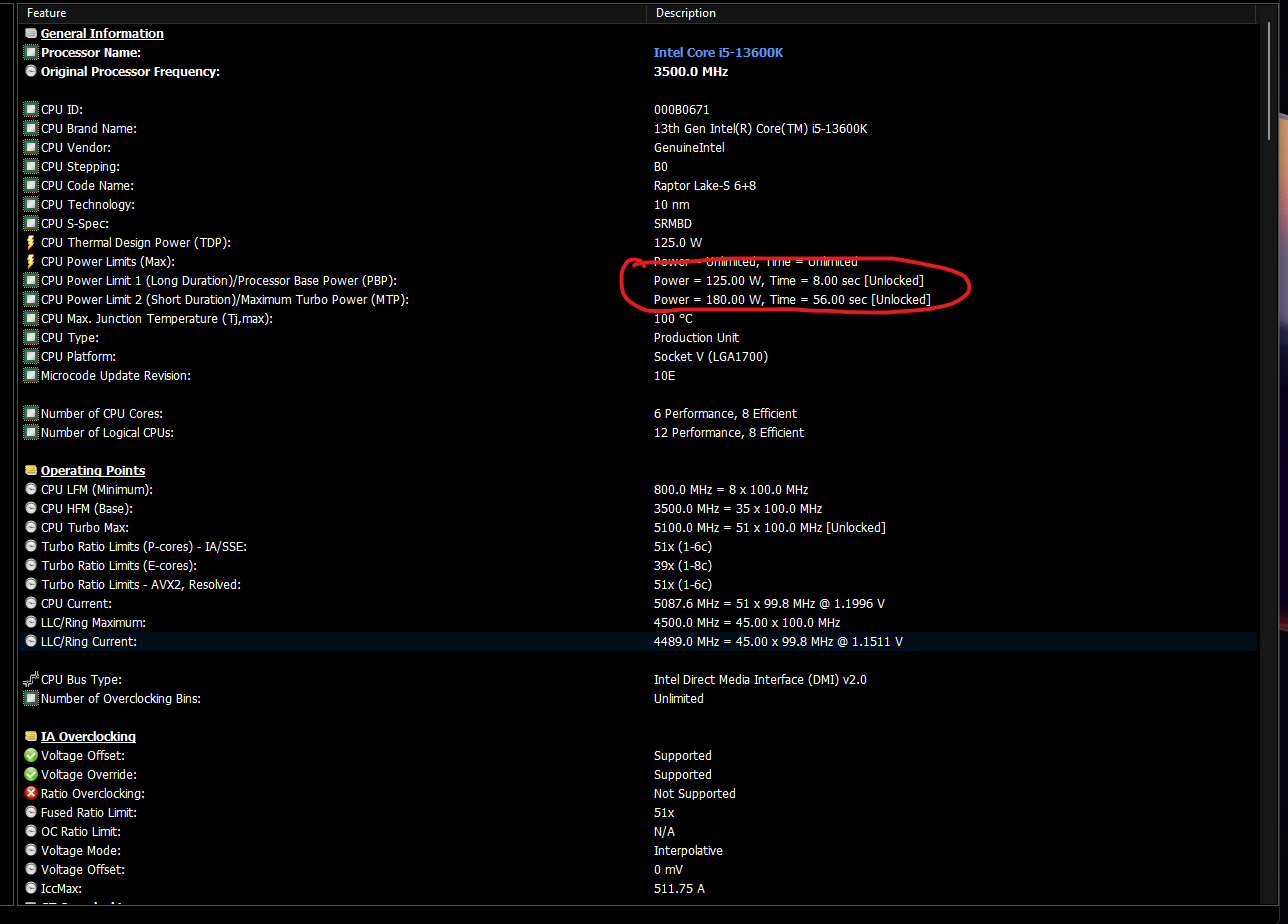
Task: Select the 'Not Supported' Ratio Overclocking value
Action: coord(695,794)
